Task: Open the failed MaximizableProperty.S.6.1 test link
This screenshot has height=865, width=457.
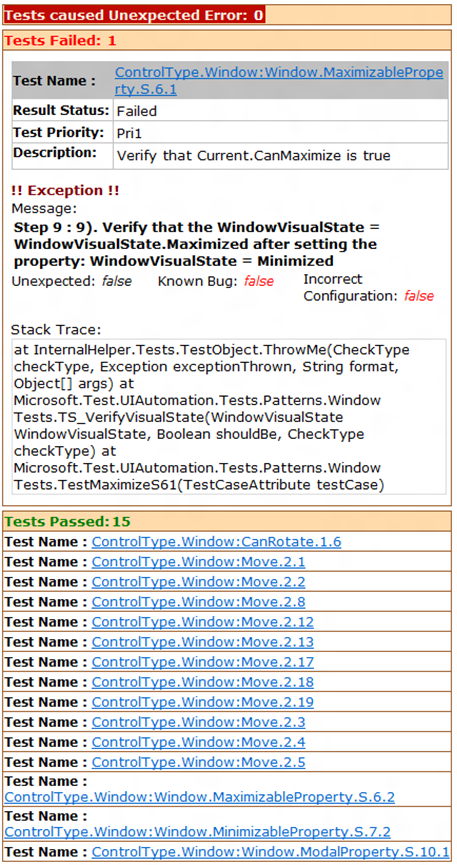Action: [279, 81]
